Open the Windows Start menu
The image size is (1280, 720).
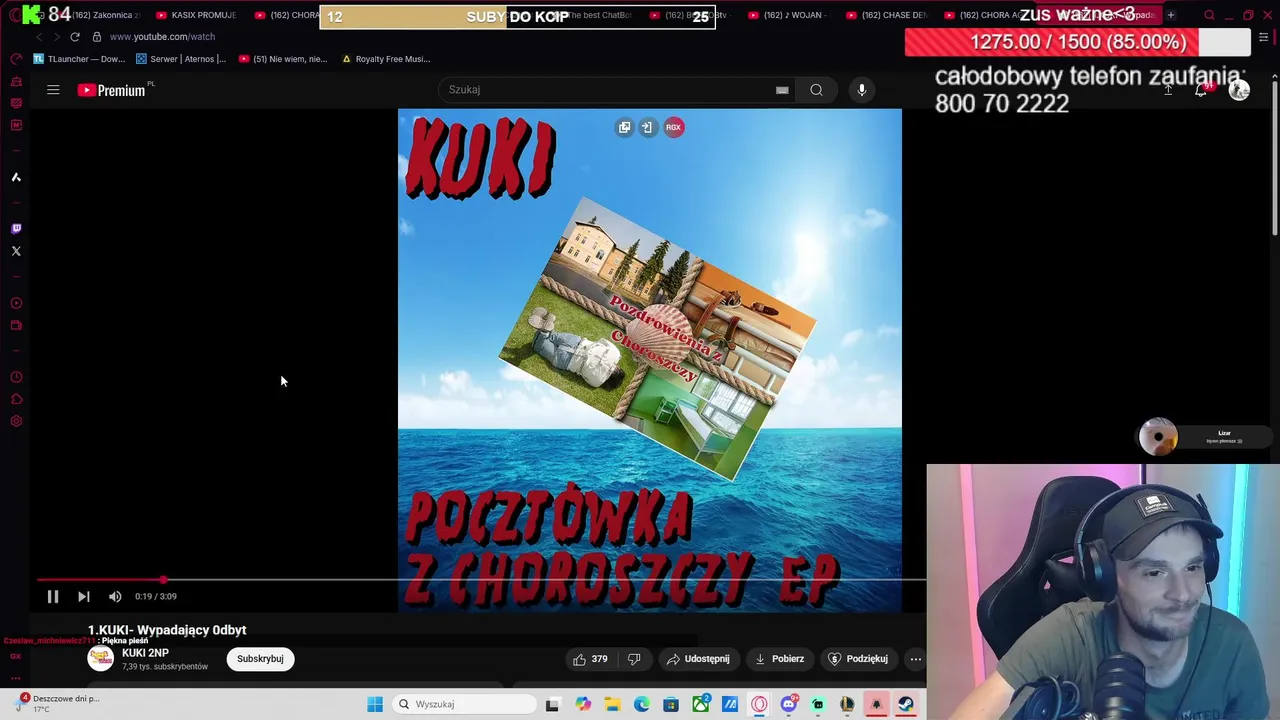tap(375, 704)
